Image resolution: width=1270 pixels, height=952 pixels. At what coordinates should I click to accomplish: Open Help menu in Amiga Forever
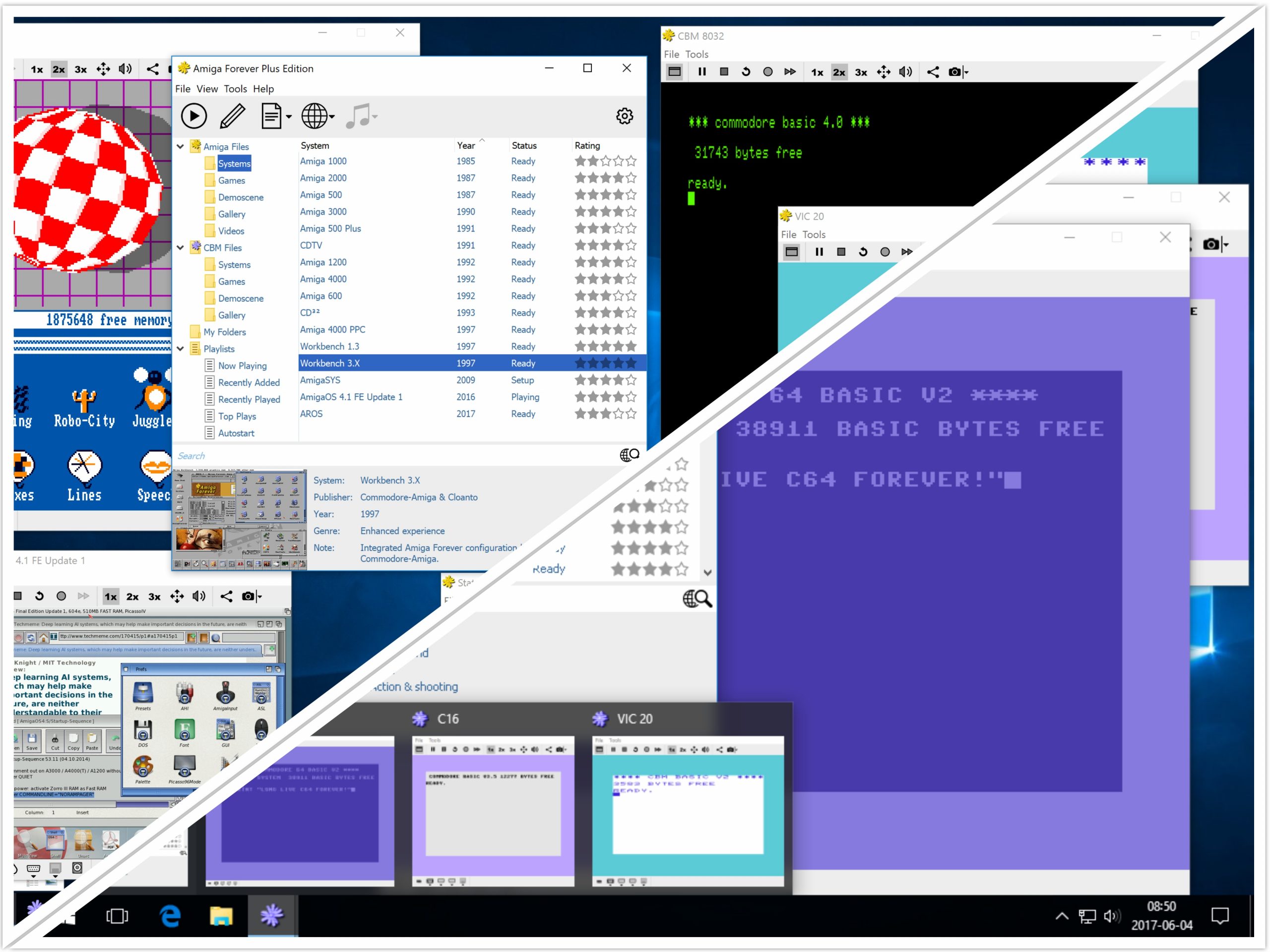[x=263, y=89]
